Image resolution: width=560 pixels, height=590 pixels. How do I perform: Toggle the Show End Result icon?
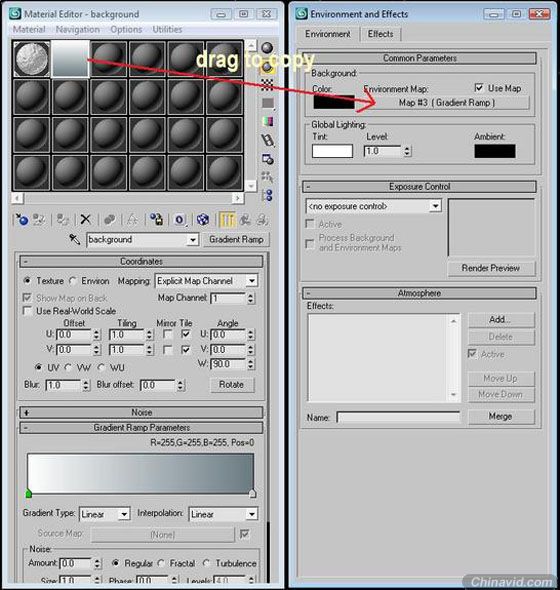[x=227, y=219]
